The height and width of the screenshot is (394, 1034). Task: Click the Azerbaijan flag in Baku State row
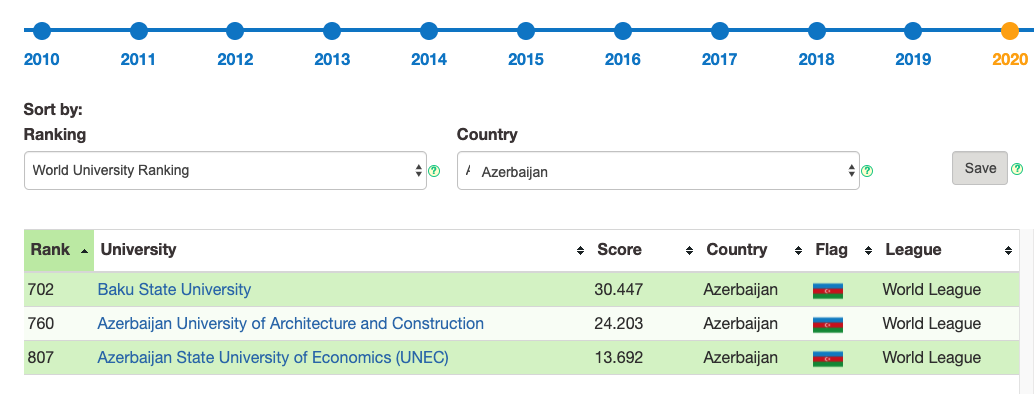click(828, 290)
